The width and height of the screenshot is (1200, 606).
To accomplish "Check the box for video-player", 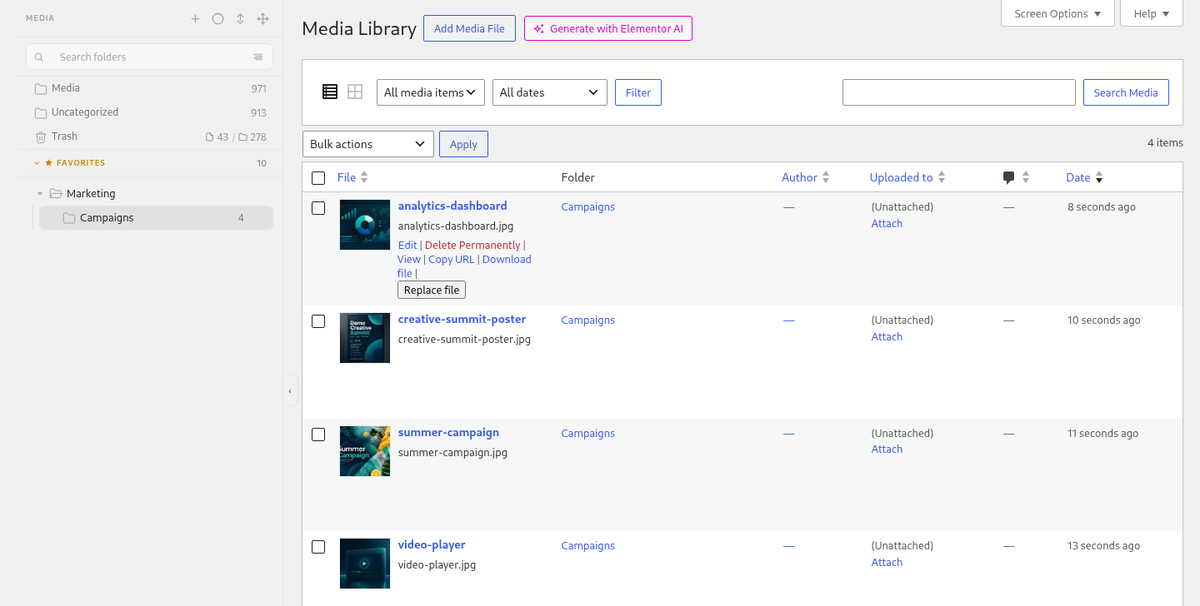I will point(318,547).
